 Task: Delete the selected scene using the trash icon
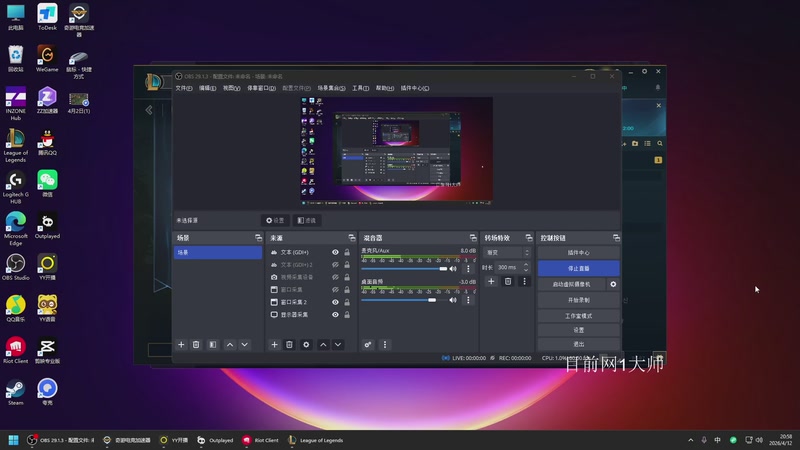coord(196,344)
